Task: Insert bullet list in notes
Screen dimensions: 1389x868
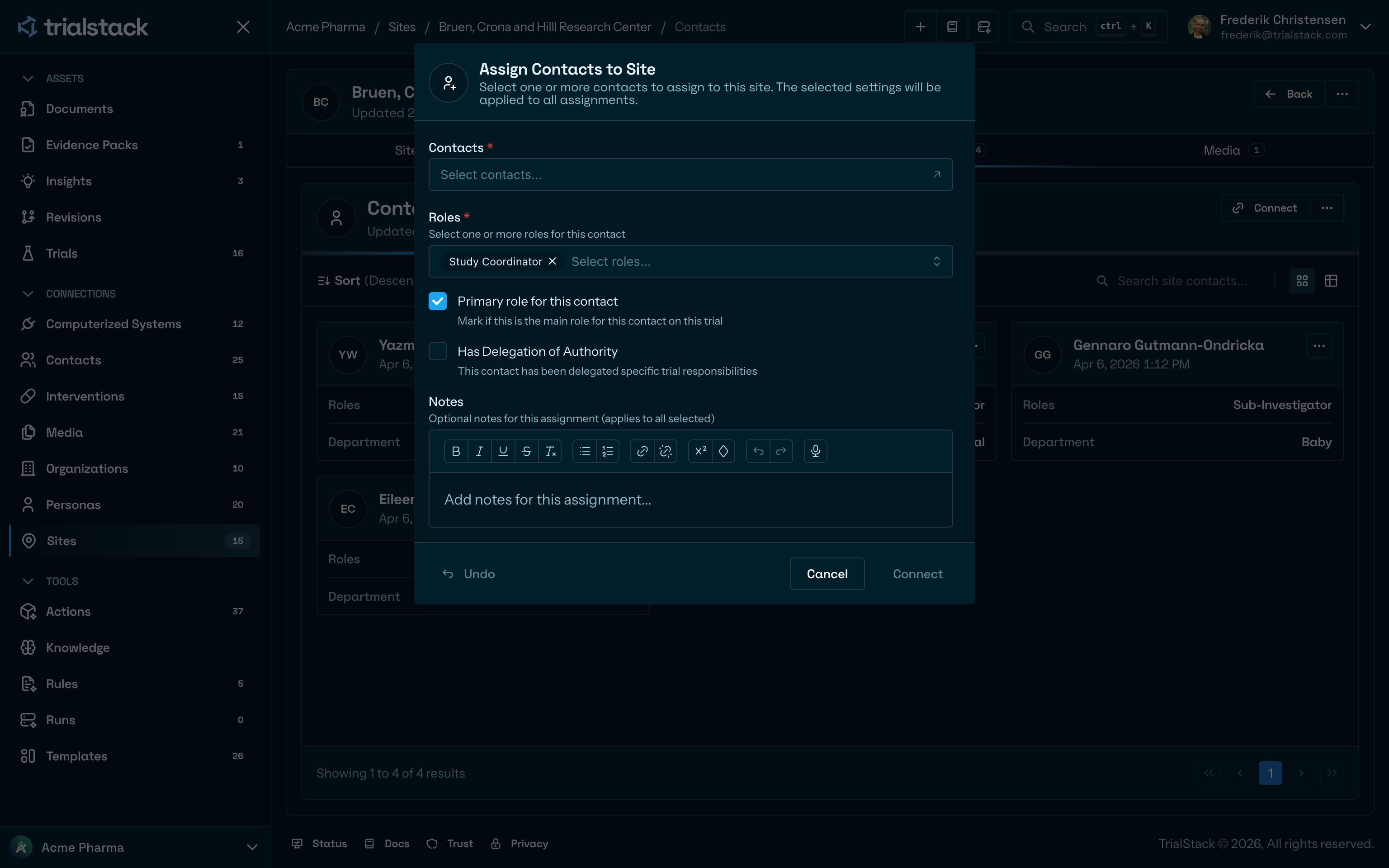Action: coord(584,451)
